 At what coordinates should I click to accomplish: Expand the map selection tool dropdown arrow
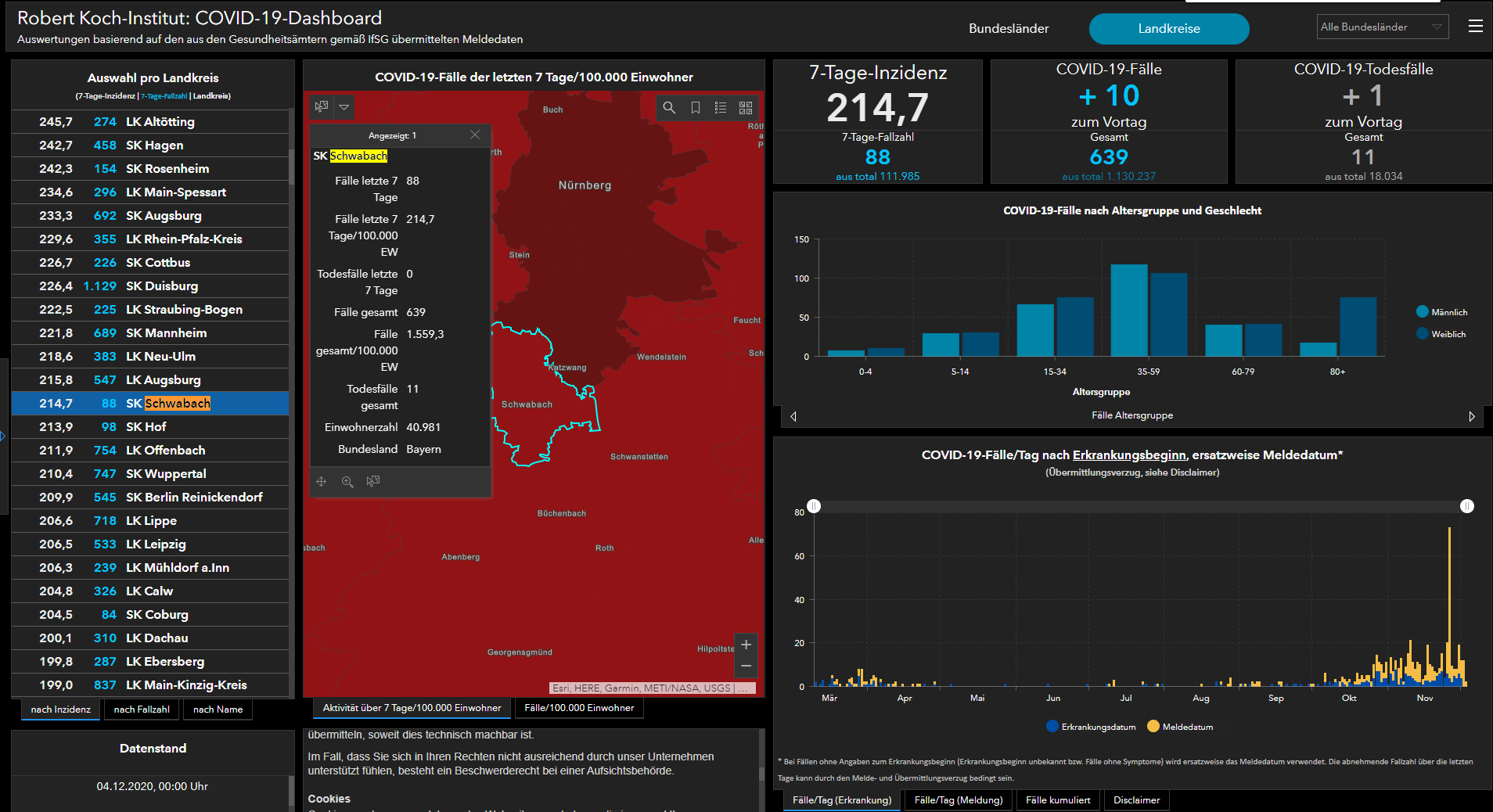tap(344, 107)
